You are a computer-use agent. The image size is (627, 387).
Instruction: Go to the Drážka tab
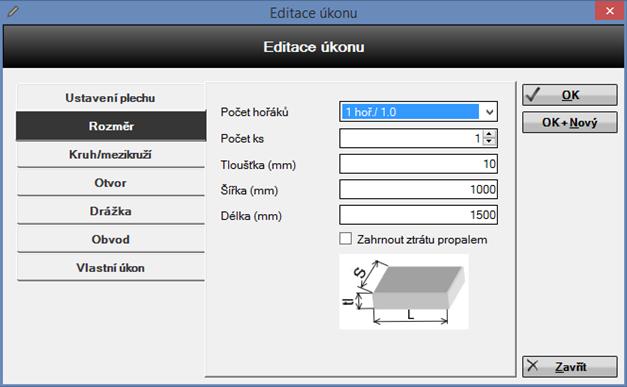tap(110, 211)
